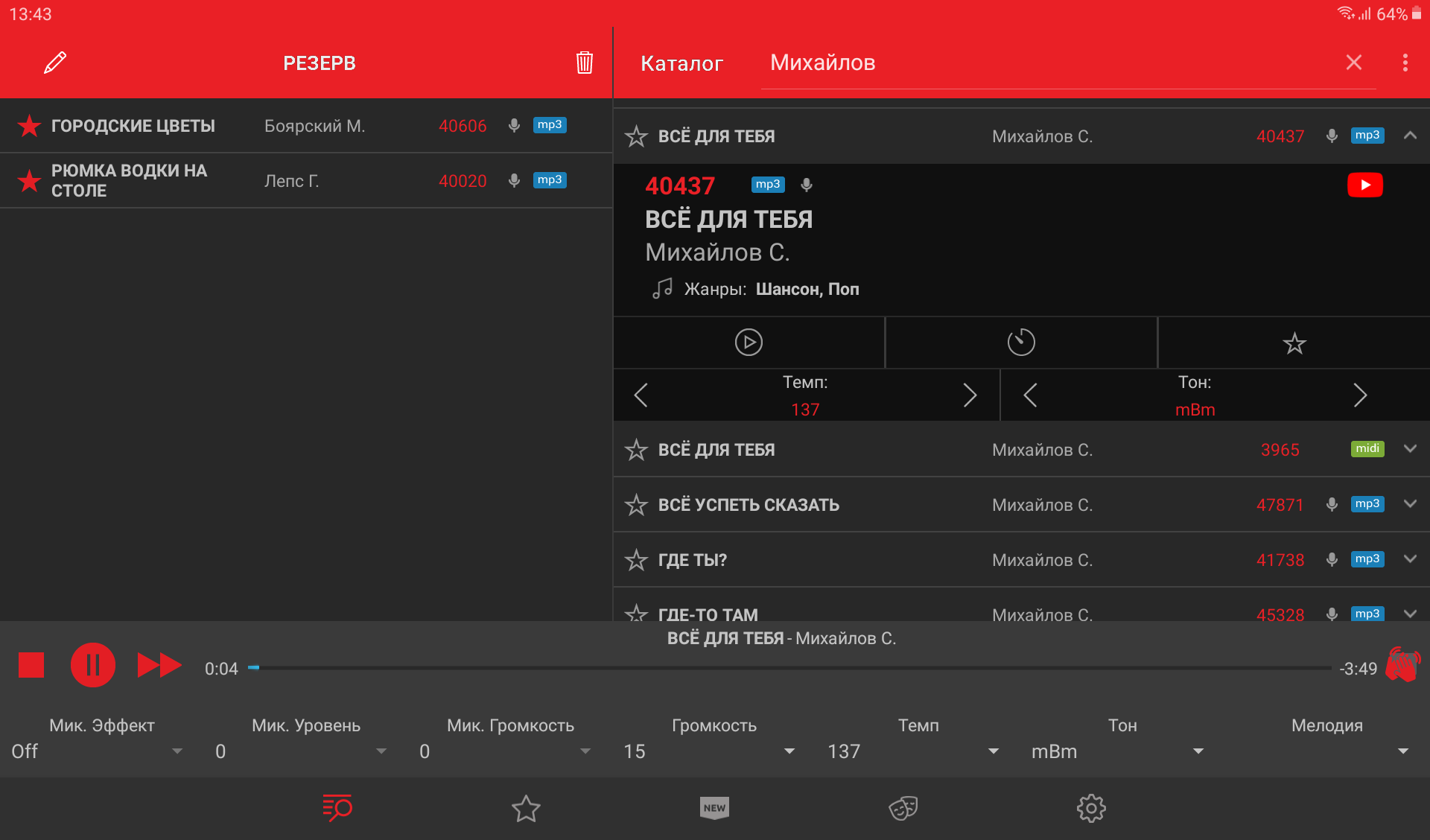
Task: Click the 13:43 clock in status bar
Action: (31, 14)
